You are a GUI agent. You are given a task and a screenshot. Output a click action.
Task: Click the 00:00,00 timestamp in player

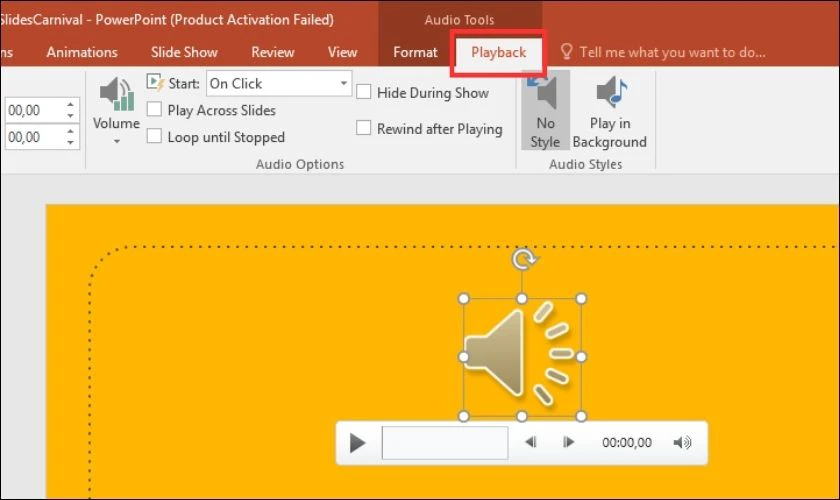[x=627, y=442]
